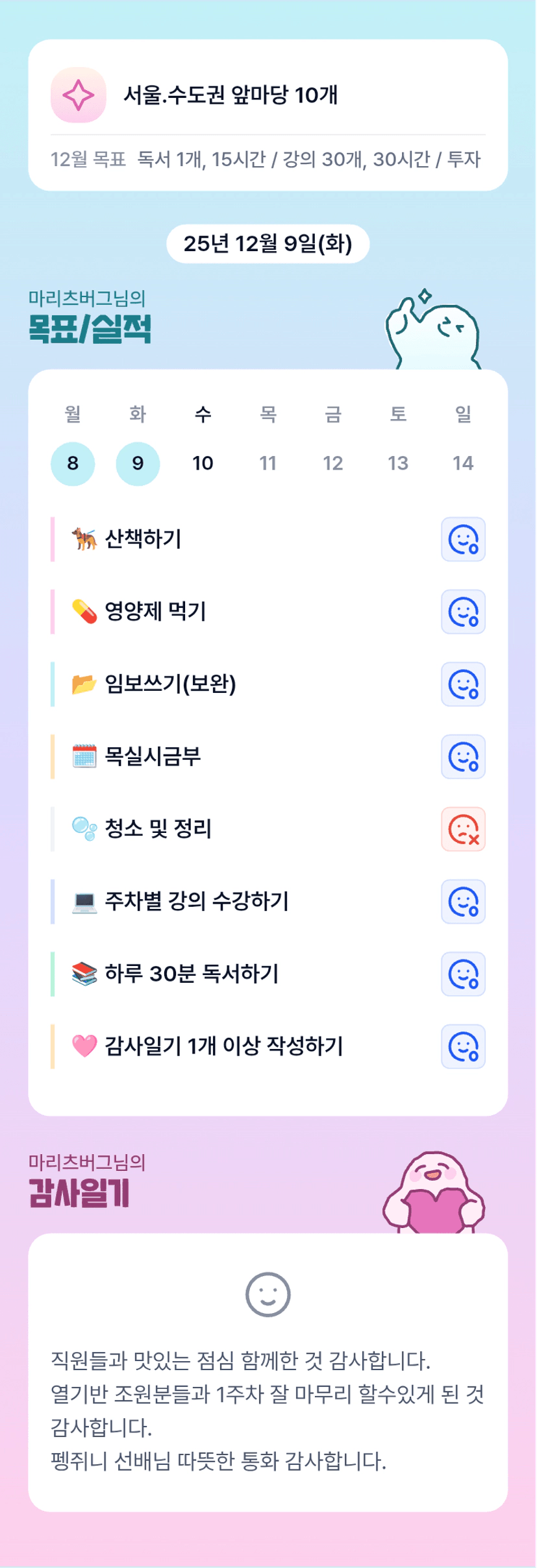Screen dimensions: 537x1568
Task: Click the laptop emoji beside 주차별 강의 수강하기
Action: 84,901
